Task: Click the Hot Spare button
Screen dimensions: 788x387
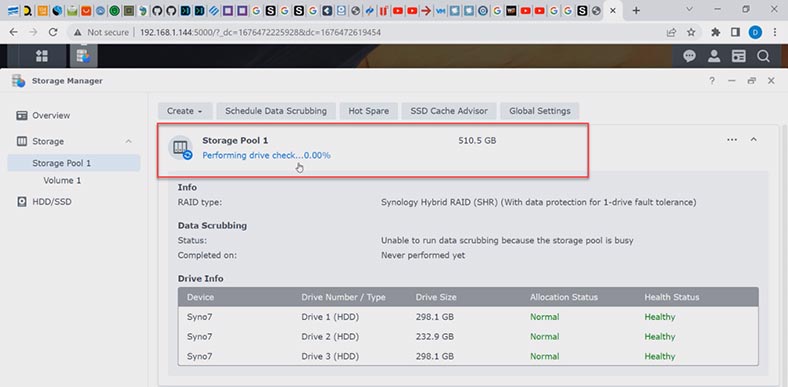Action: (369, 111)
